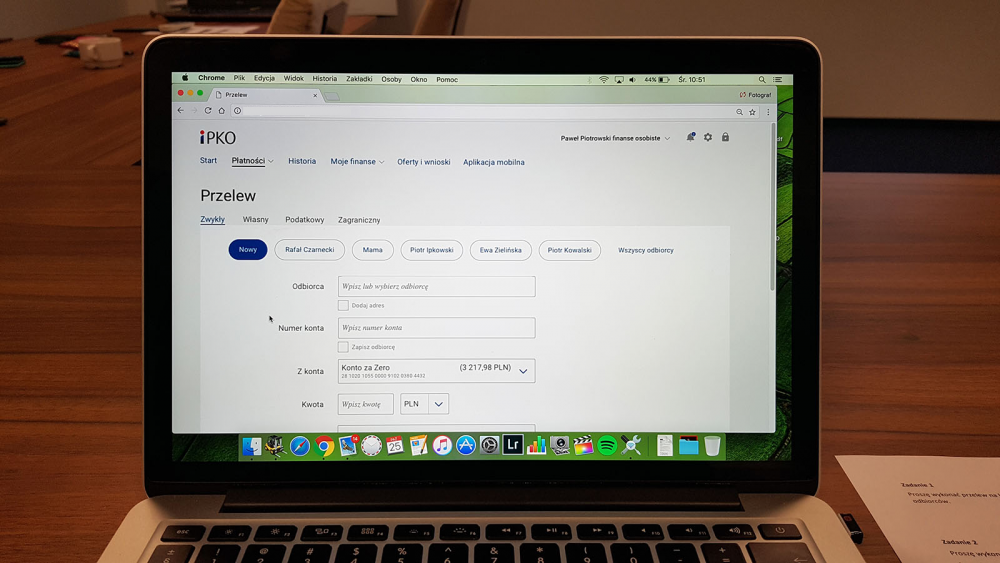This screenshot has height=563, width=1000.
Task: Click the zoom magnifier in the address bar
Action: [739, 112]
